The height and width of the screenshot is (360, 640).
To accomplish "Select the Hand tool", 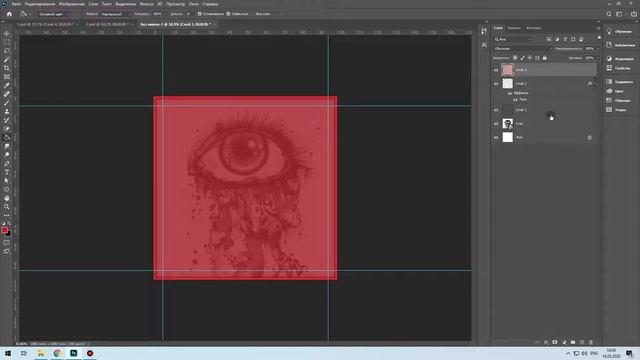I will coord(7,198).
